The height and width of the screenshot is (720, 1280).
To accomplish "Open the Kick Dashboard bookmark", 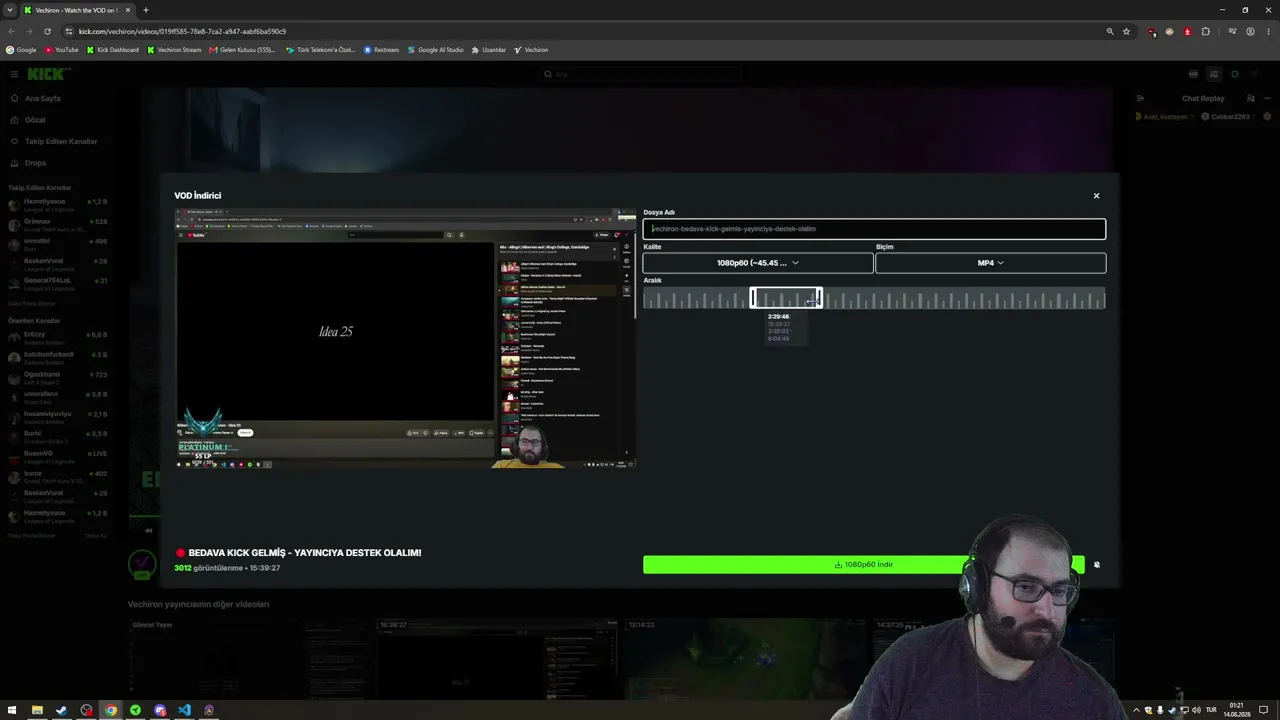I will [113, 50].
